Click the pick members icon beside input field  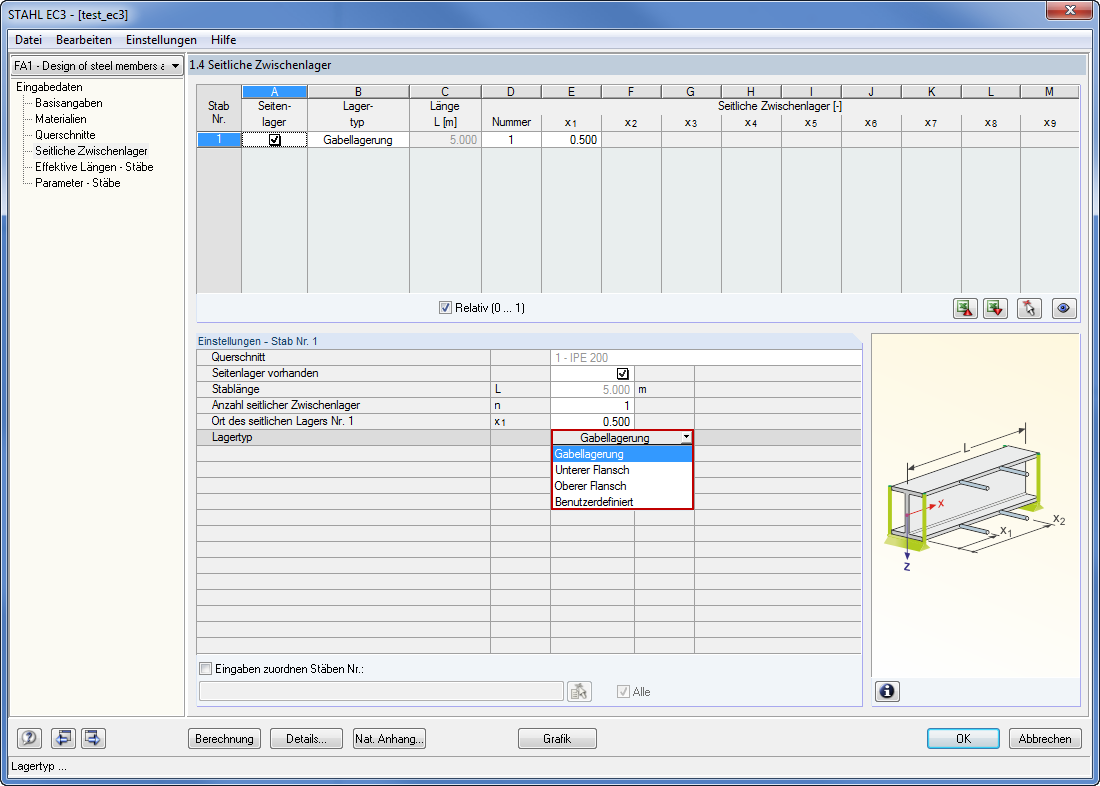click(579, 692)
